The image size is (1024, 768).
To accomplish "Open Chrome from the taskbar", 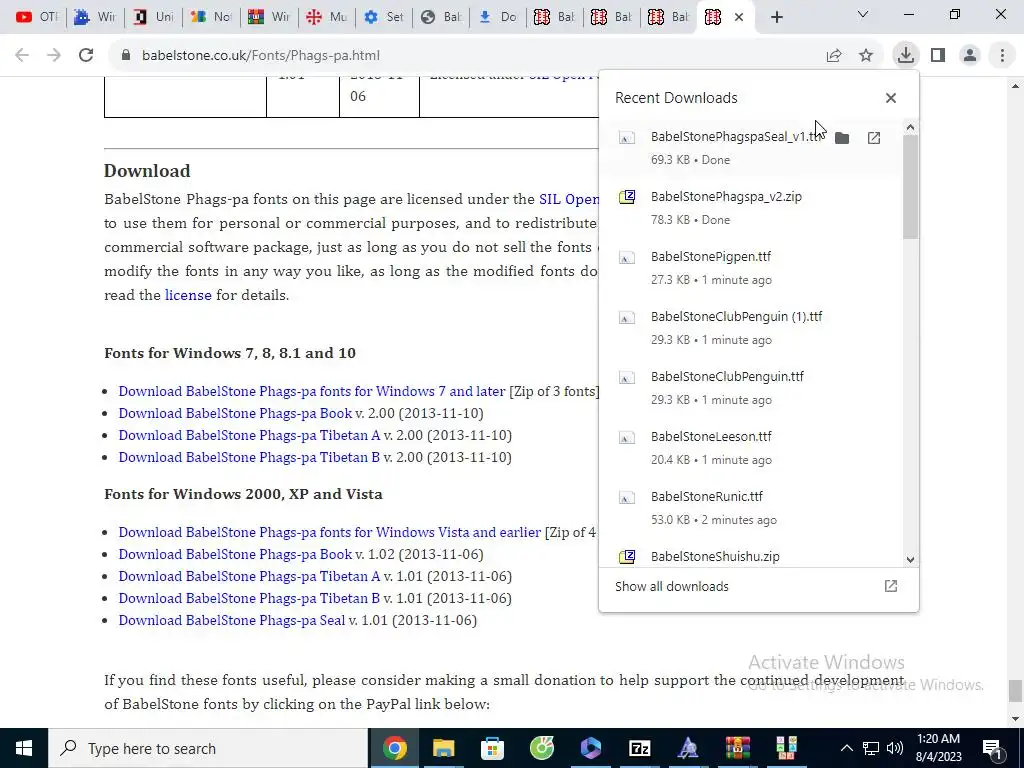I will 394,748.
